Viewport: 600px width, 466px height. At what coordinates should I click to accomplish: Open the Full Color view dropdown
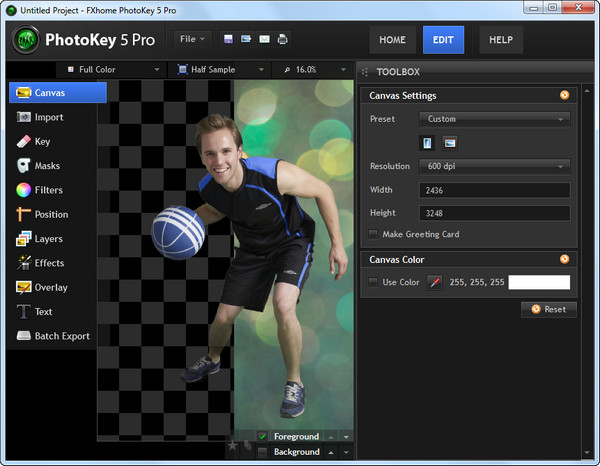(112, 70)
